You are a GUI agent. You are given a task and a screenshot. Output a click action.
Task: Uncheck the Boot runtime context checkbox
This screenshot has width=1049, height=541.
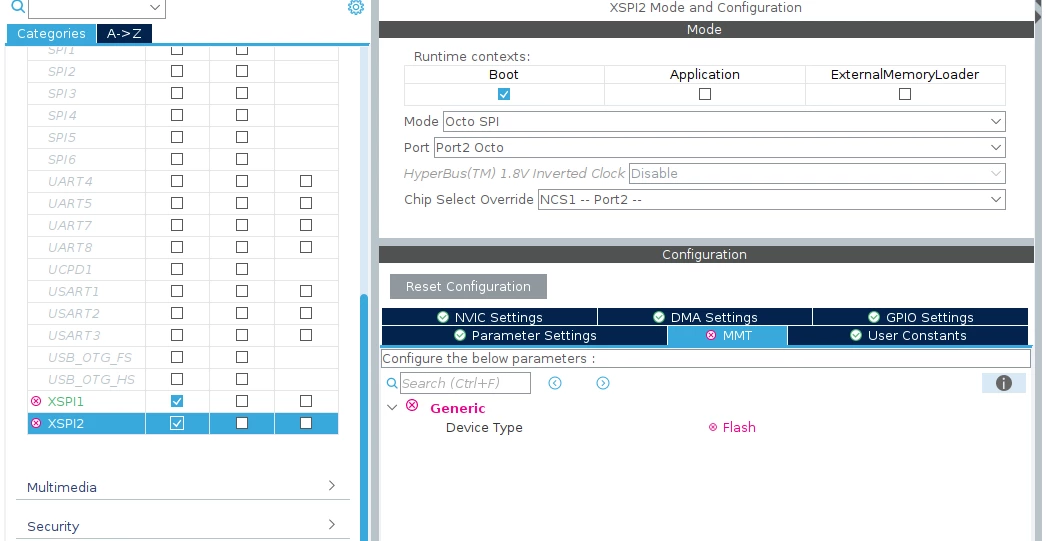(x=504, y=94)
